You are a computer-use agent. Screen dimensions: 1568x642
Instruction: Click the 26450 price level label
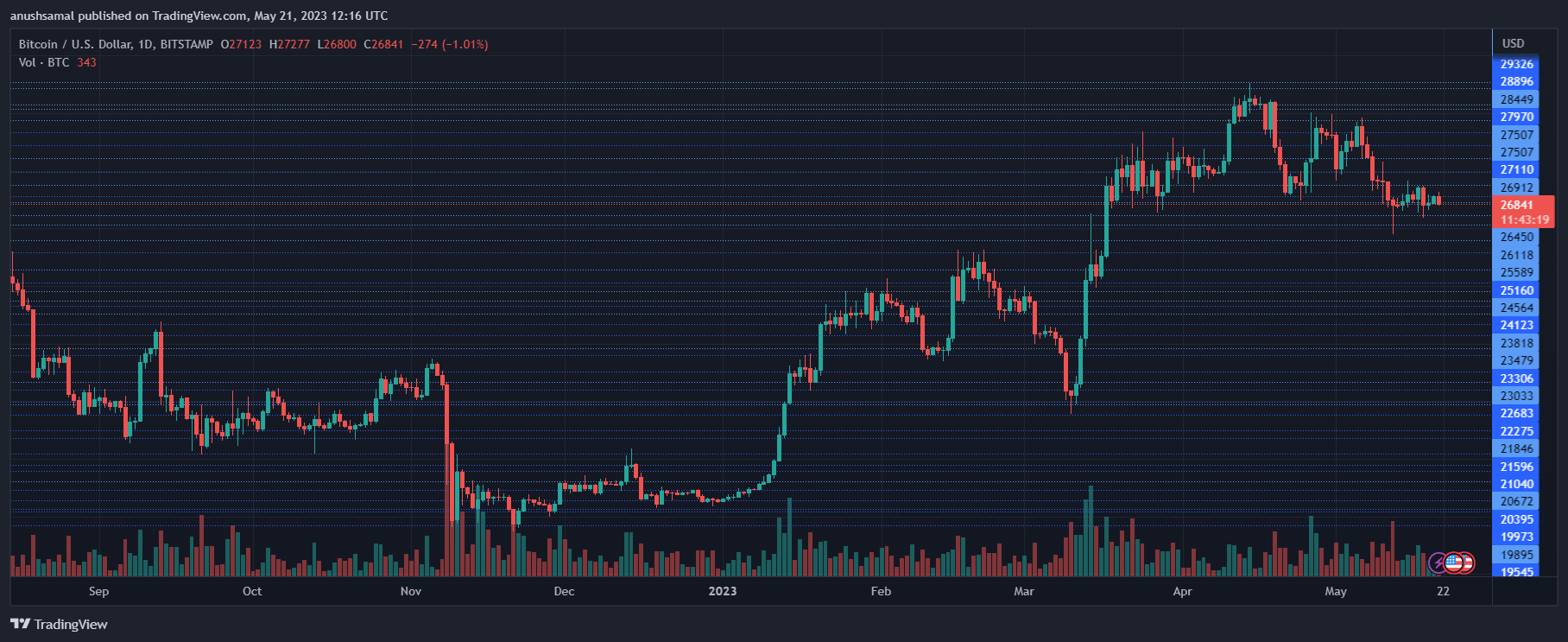click(1516, 237)
